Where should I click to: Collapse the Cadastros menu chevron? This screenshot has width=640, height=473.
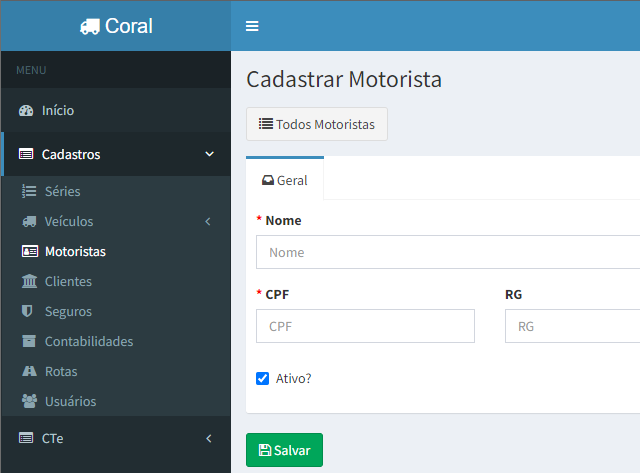click(209, 155)
